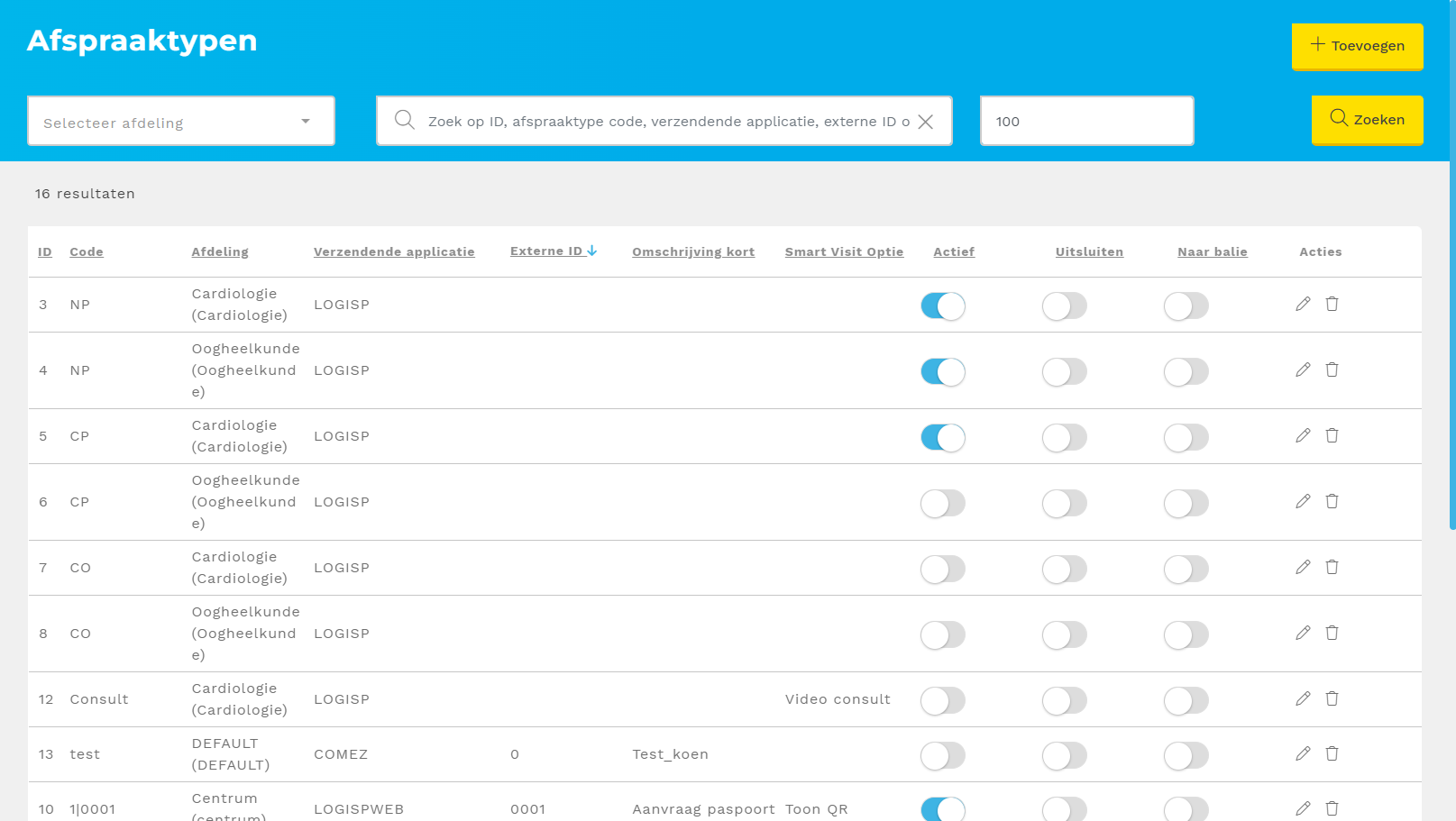Edit the Consult appointment type row
This screenshot has width=1456, height=821.
pos(1303,699)
